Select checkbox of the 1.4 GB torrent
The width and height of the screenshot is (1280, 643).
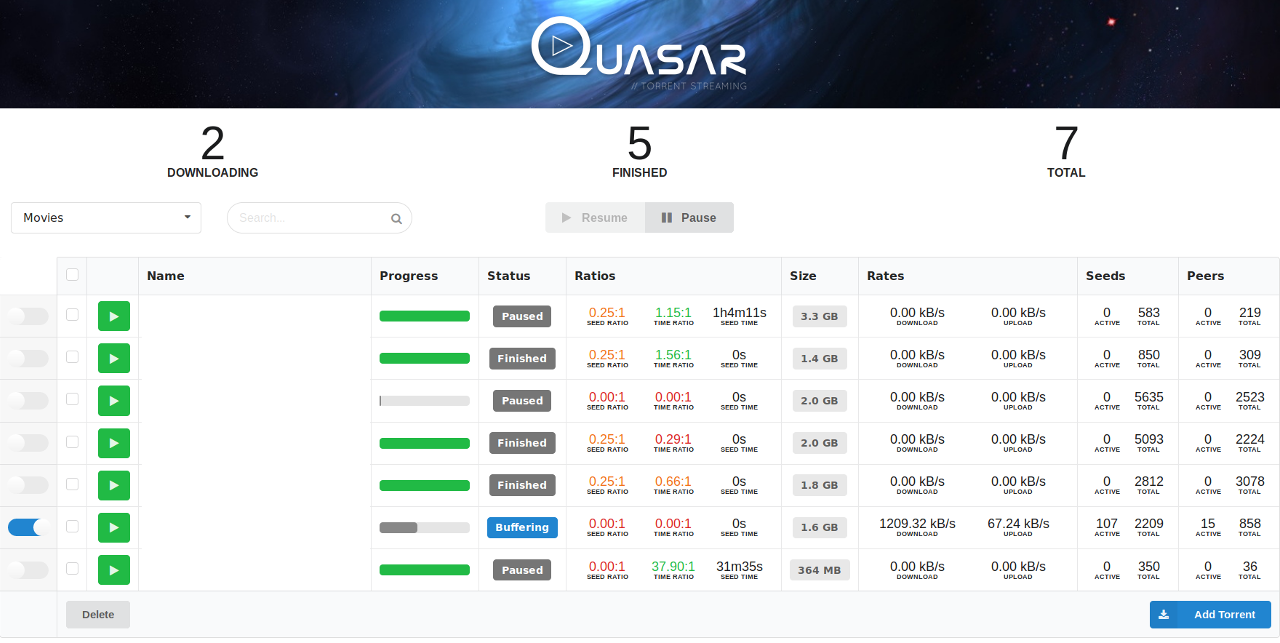(72, 357)
